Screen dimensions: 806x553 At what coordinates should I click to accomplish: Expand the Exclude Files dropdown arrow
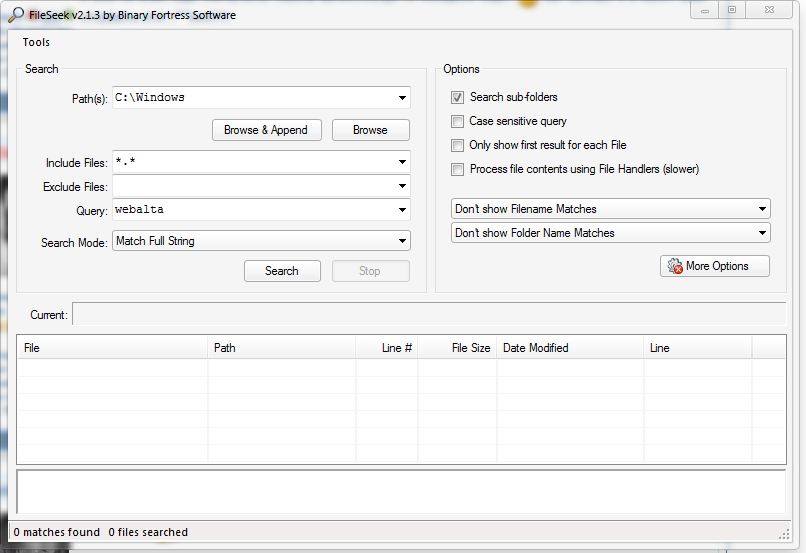[402, 186]
